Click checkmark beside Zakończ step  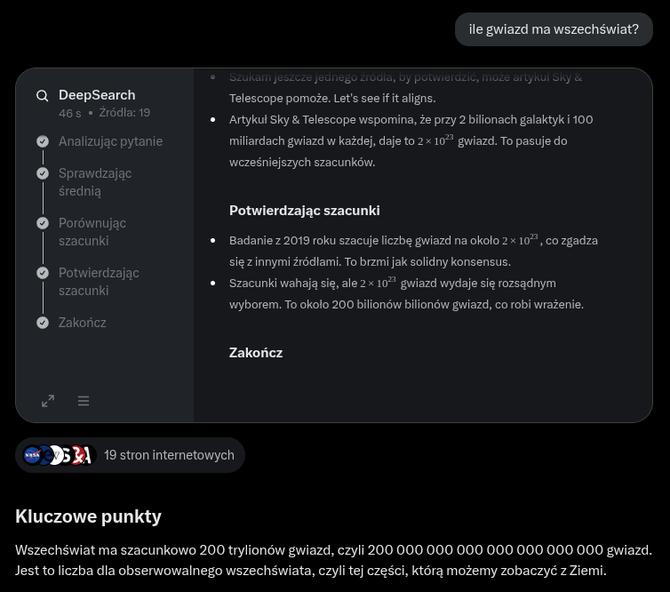click(x=42, y=323)
